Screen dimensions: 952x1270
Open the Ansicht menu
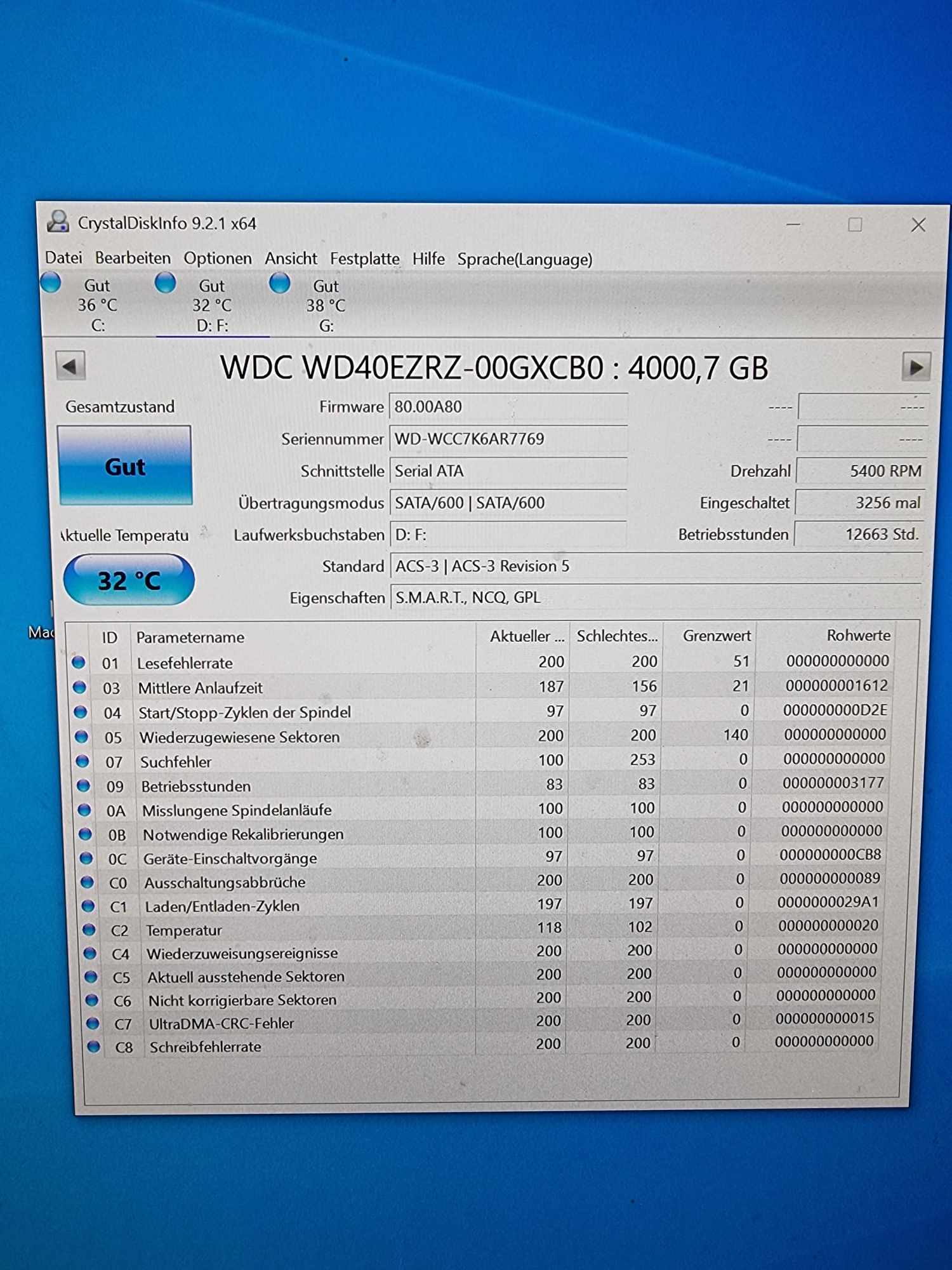(x=291, y=258)
